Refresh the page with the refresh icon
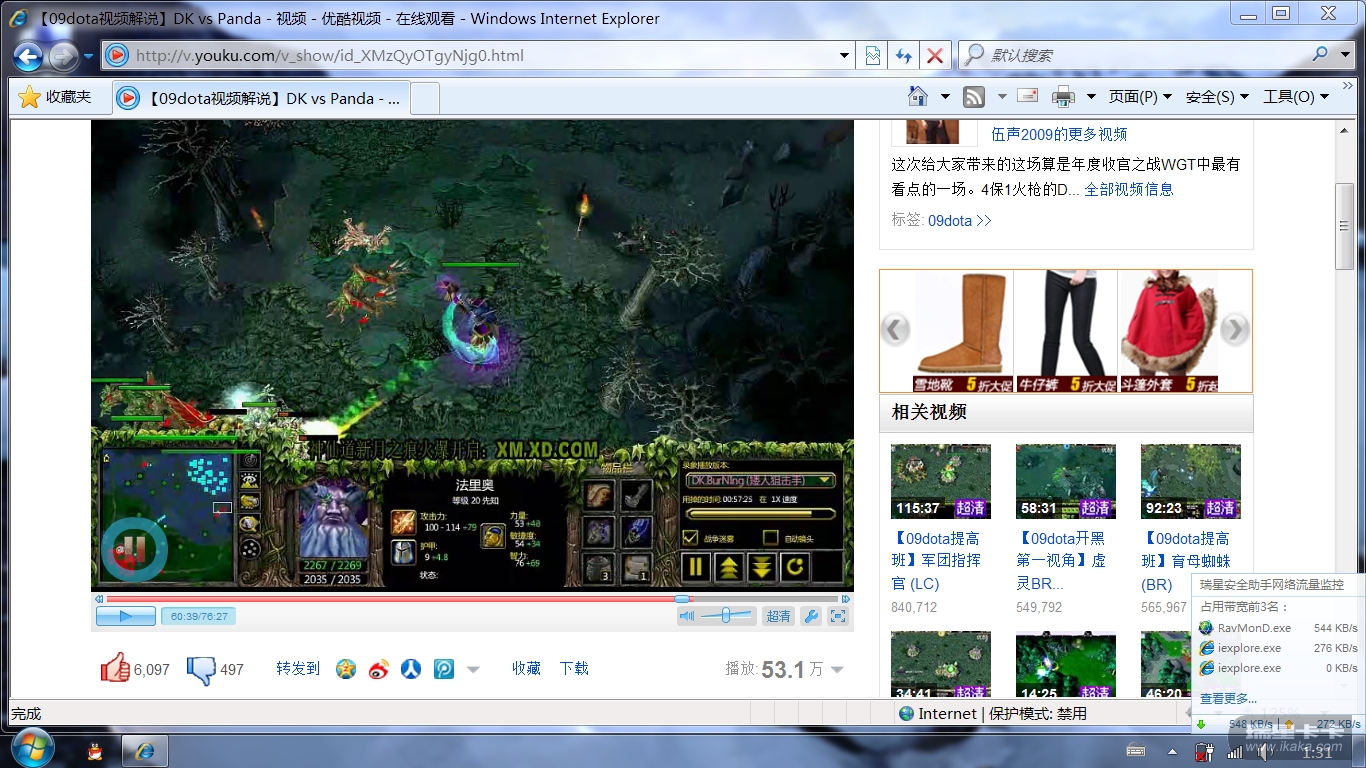 click(x=904, y=56)
